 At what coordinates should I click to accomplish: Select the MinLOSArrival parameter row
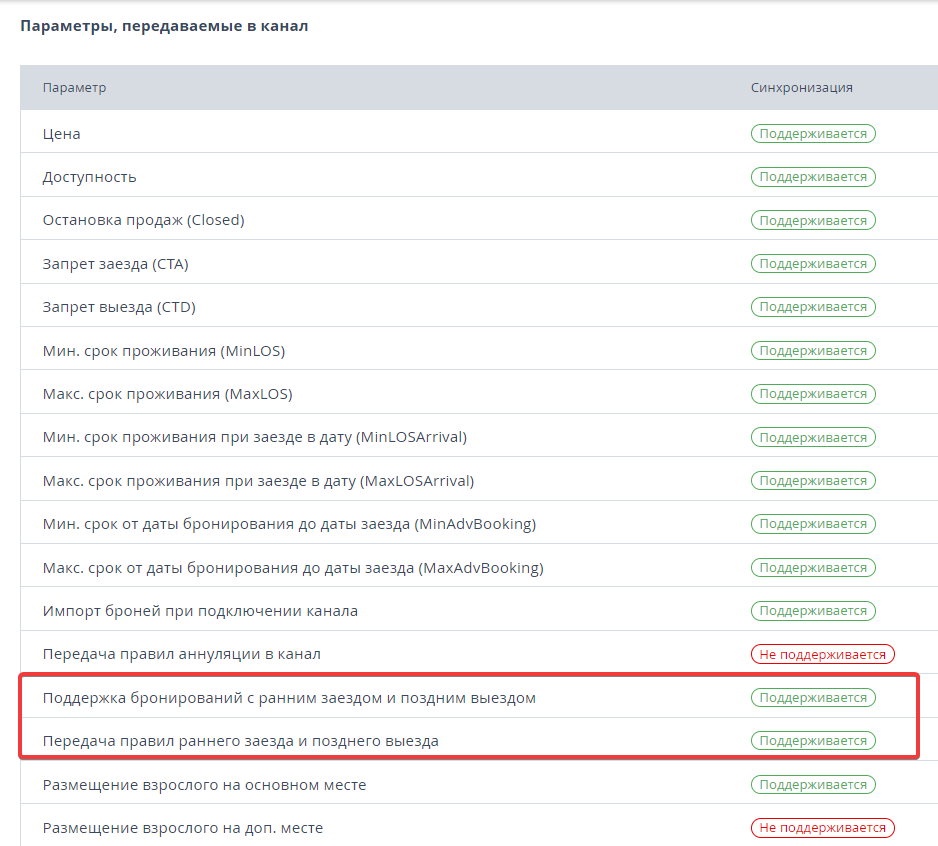pyautogui.click(x=479, y=436)
